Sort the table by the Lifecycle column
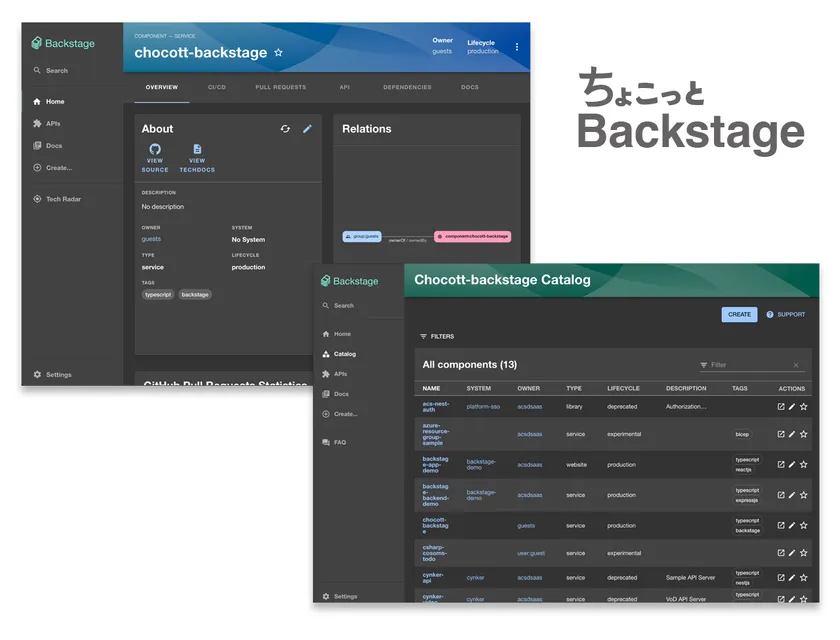 pyautogui.click(x=623, y=388)
